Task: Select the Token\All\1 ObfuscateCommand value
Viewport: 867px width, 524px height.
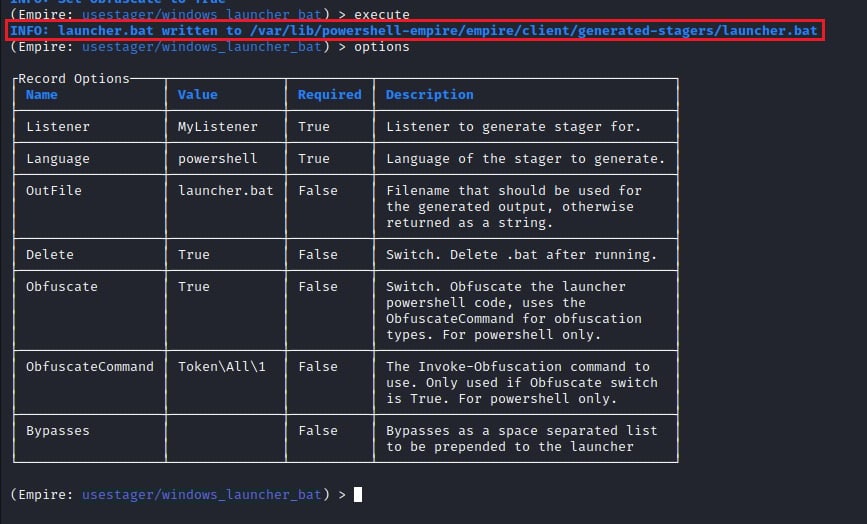Action: click(x=222, y=366)
